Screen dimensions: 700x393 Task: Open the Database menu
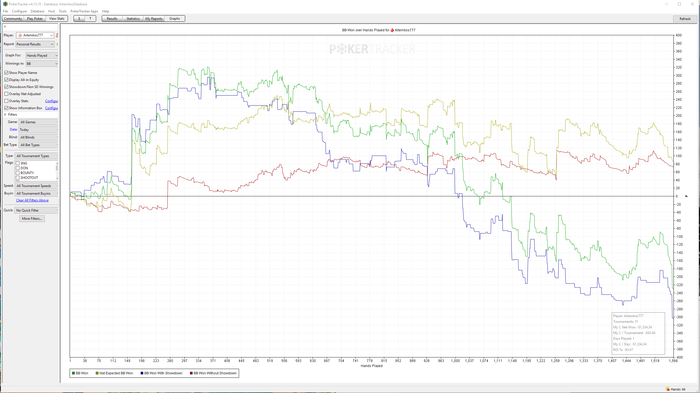point(38,11)
